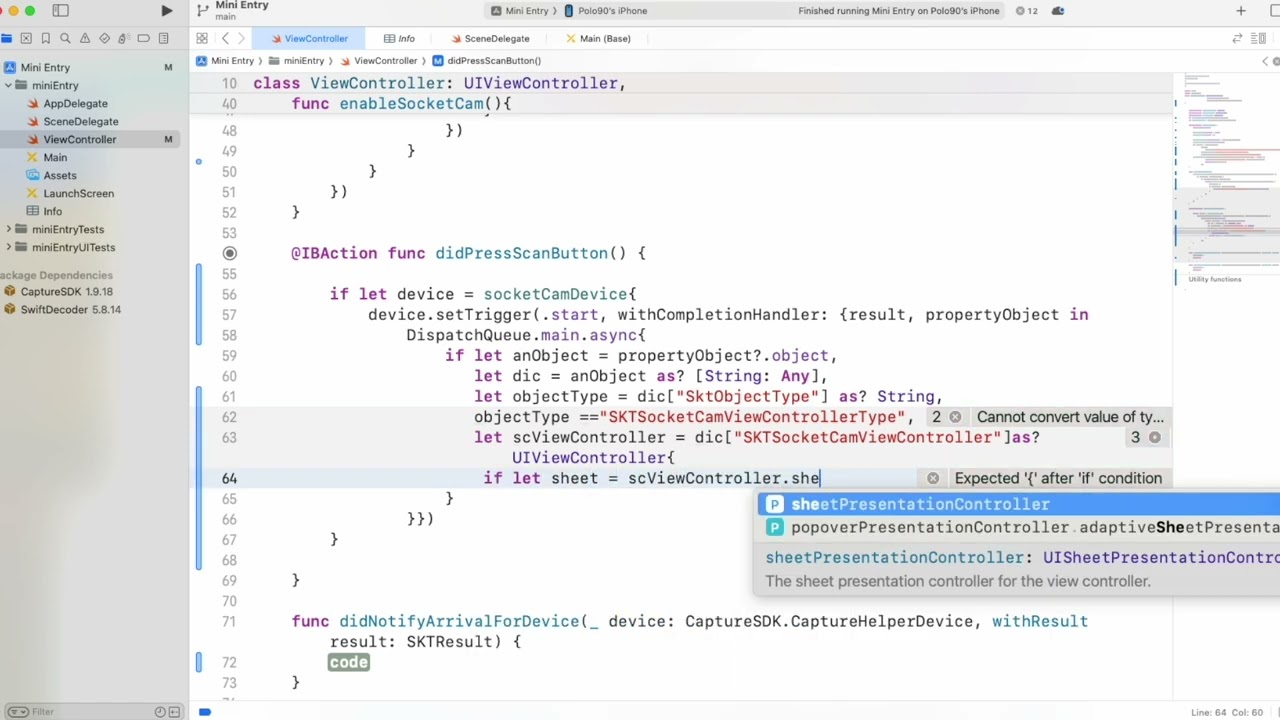Screen dimensions: 1280x720
Task: Click the Cannot convert value error message
Action: point(1070,417)
